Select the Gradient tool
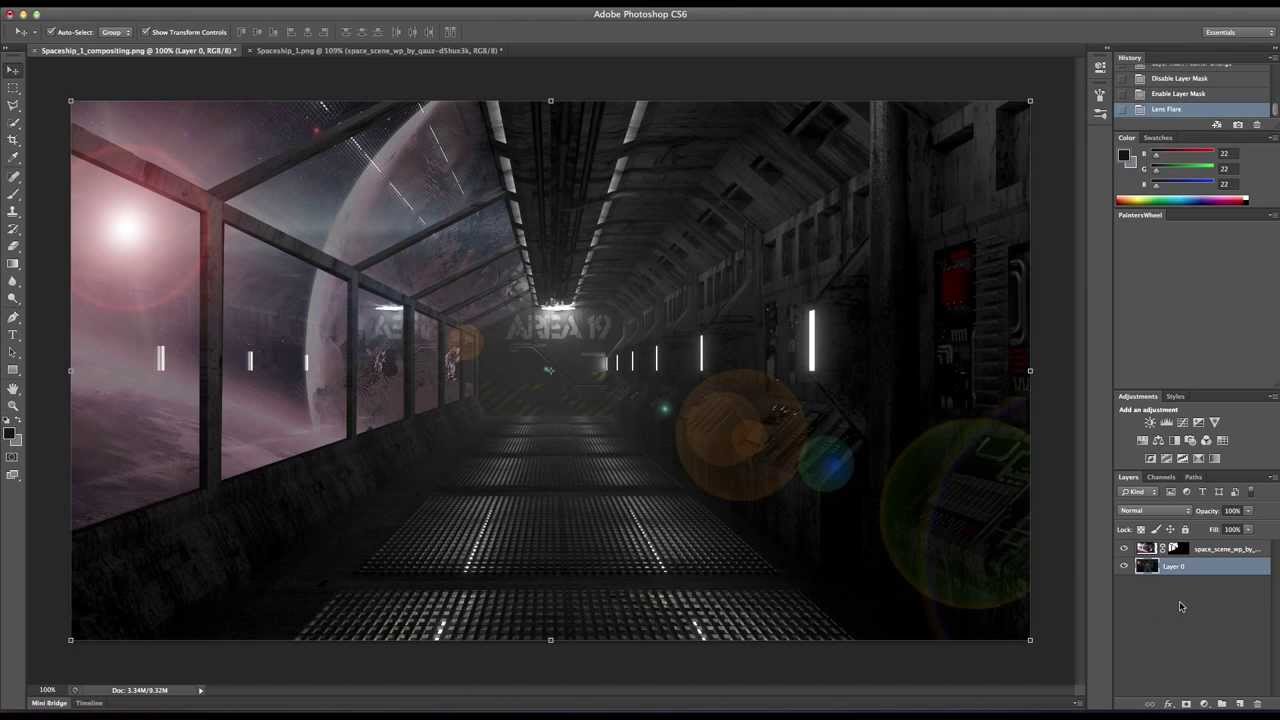 pos(13,264)
